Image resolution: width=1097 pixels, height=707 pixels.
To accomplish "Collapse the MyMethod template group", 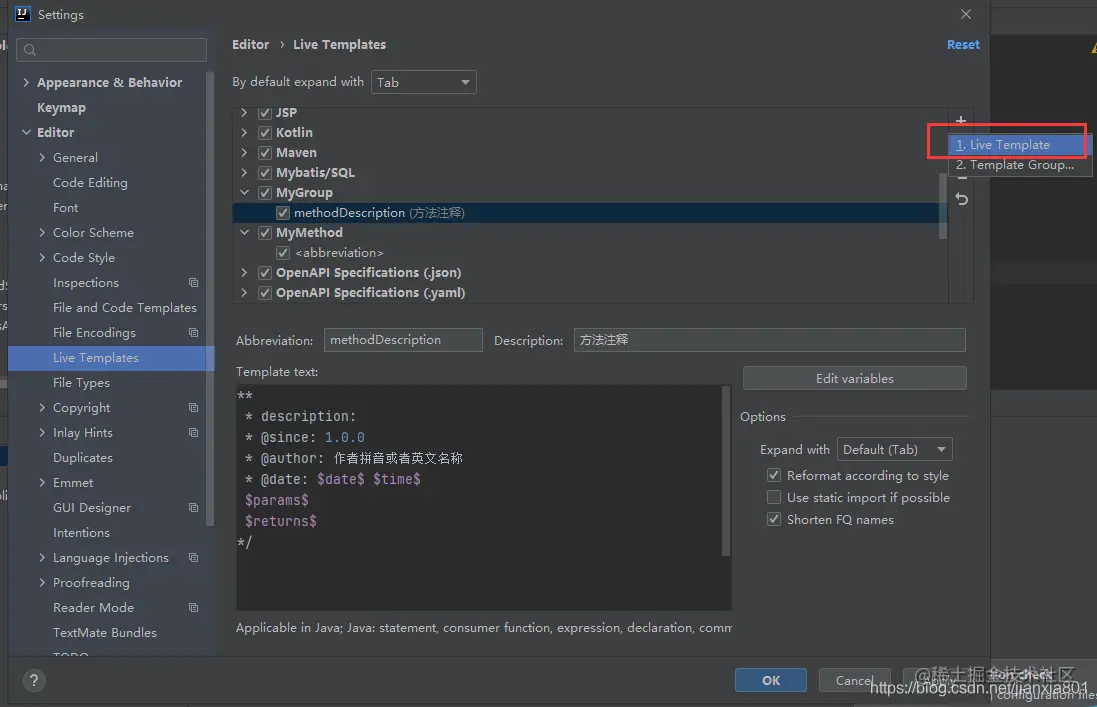I will [244, 232].
